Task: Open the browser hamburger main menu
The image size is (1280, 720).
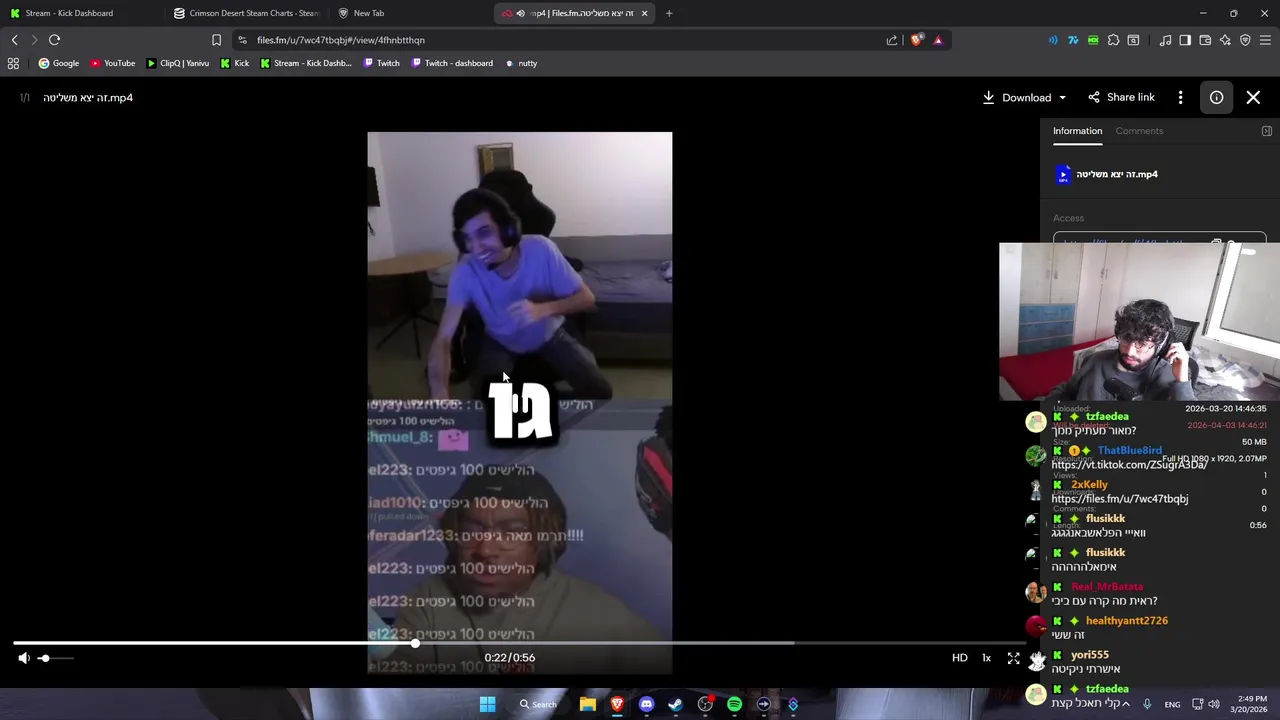Action: [1265, 40]
